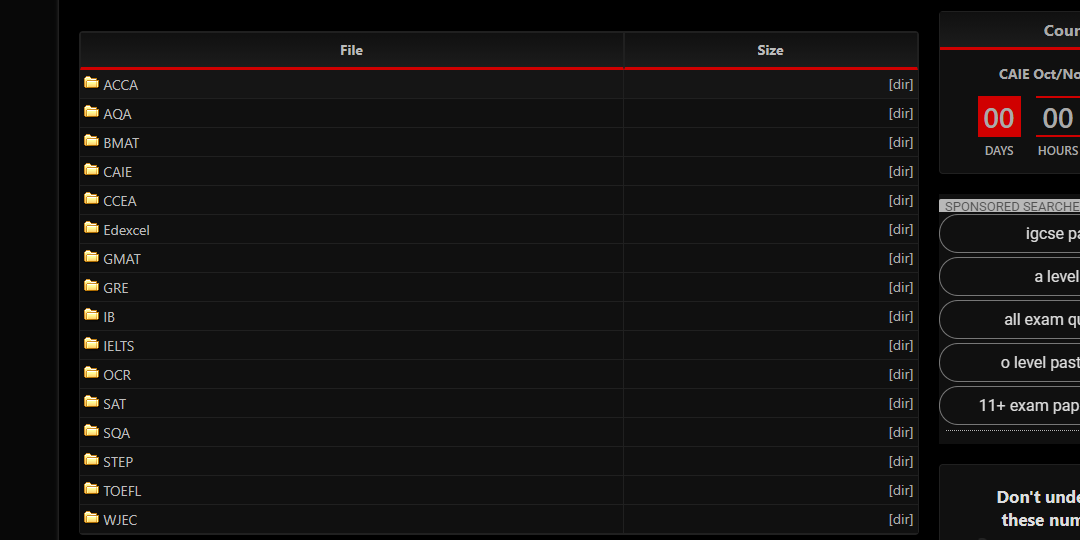Open the WJEC directory link
The height and width of the screenshot is (540, 1080).
tap(120, 519)
